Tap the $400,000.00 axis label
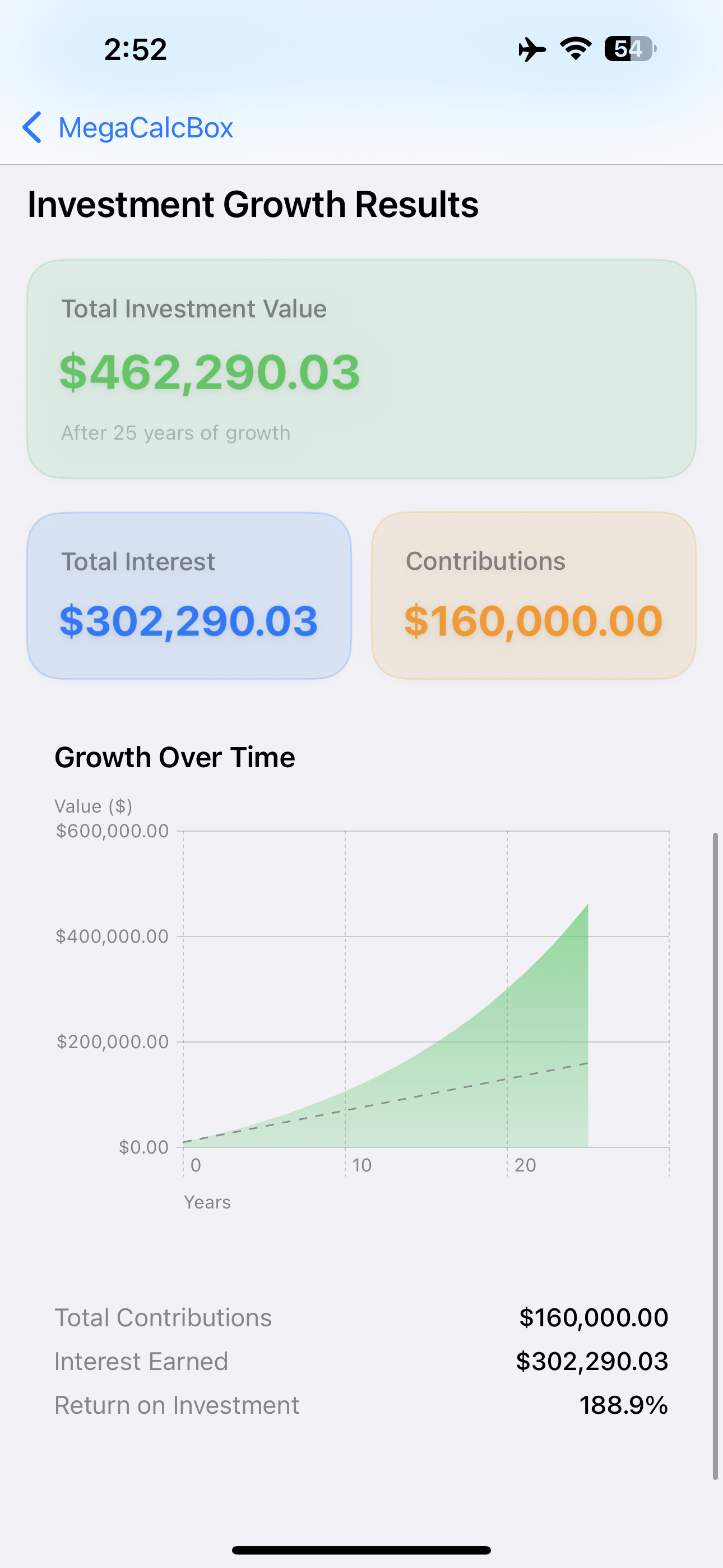This screenshot has height=1568, width=723. [112, 936]
